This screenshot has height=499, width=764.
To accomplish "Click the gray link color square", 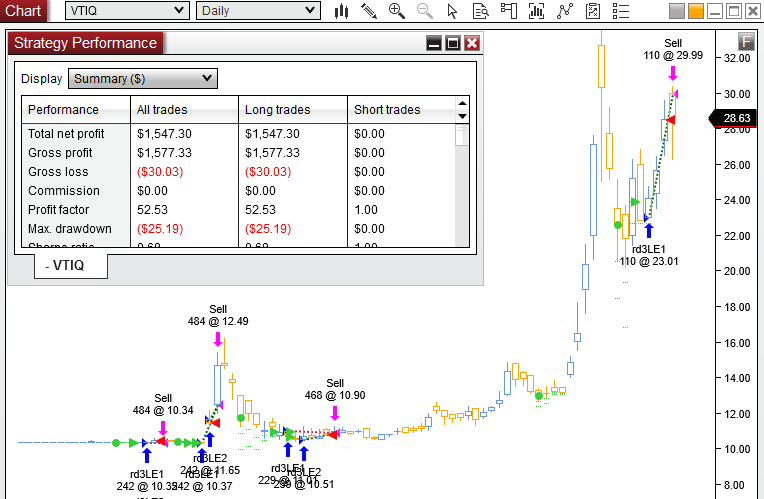I will 677,11.
